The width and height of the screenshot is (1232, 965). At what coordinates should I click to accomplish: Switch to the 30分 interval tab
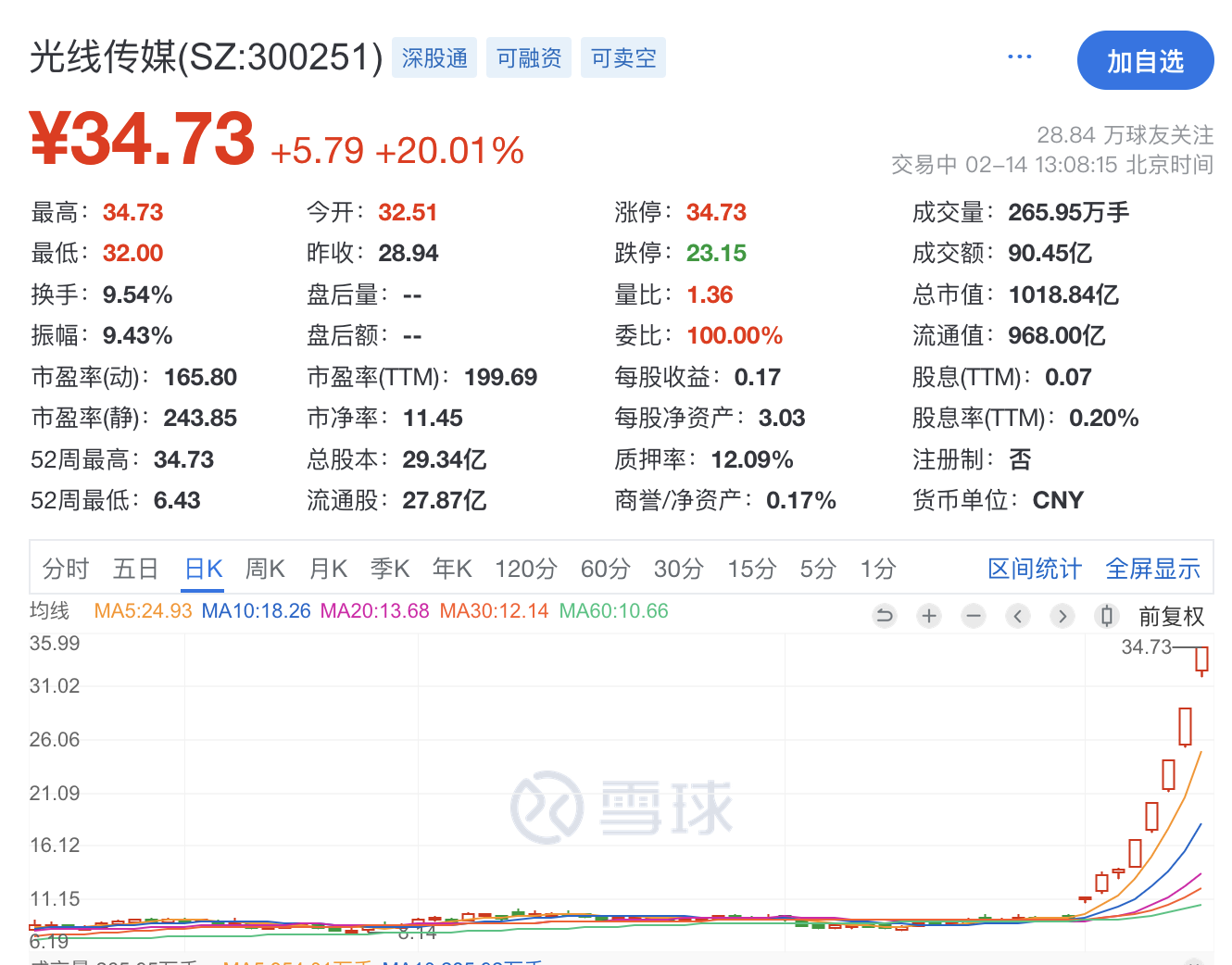point(679,569)
